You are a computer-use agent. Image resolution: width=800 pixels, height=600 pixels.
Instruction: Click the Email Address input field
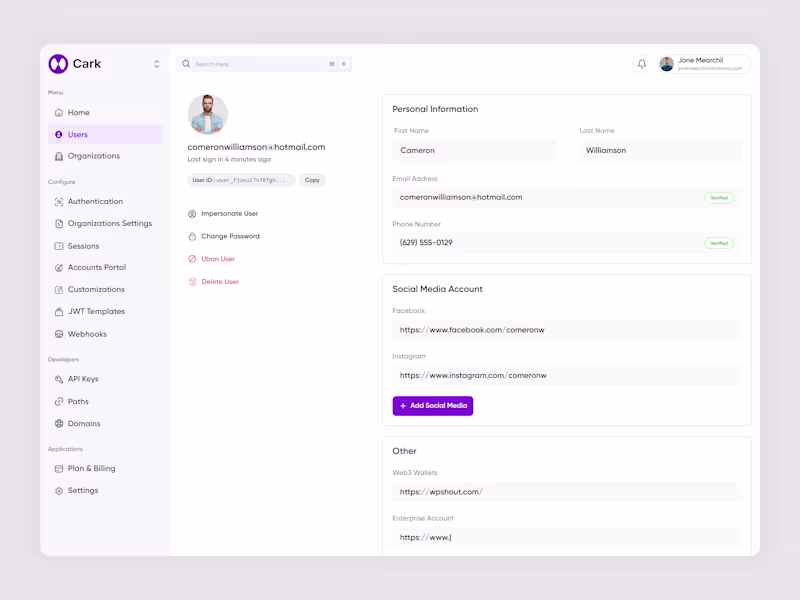[x=567, y=197]
